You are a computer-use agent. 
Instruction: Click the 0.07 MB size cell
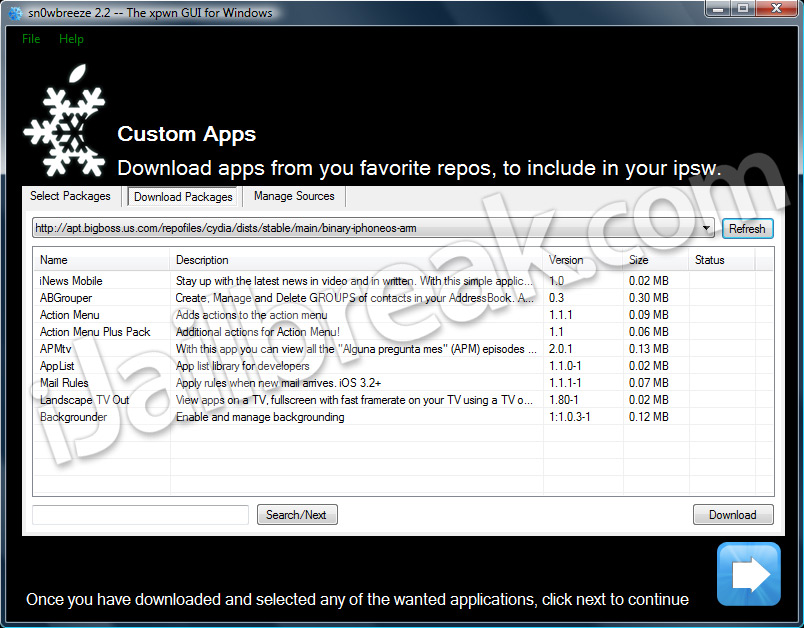coord(649,383)
